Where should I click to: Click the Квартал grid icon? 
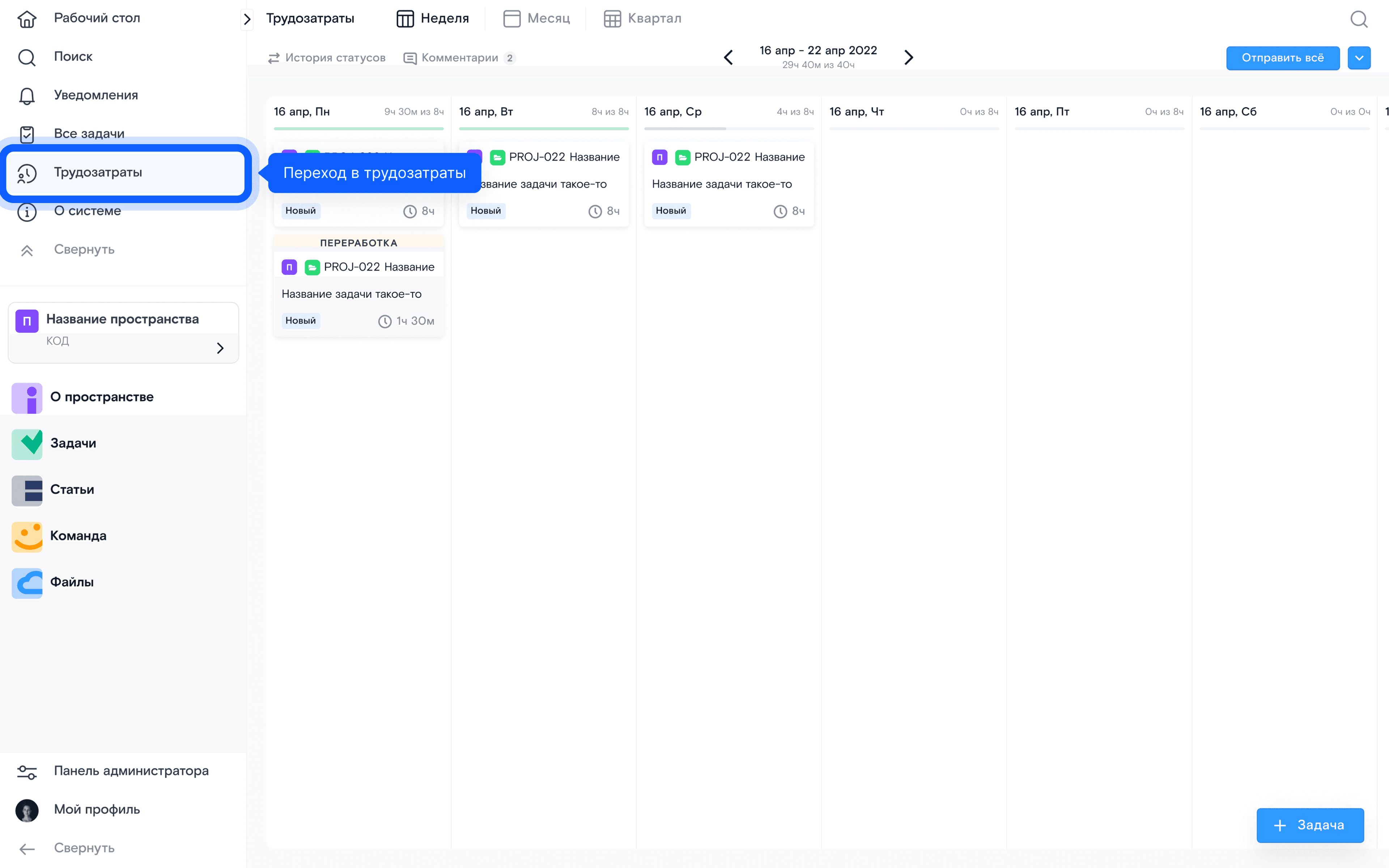coord(612,19)
